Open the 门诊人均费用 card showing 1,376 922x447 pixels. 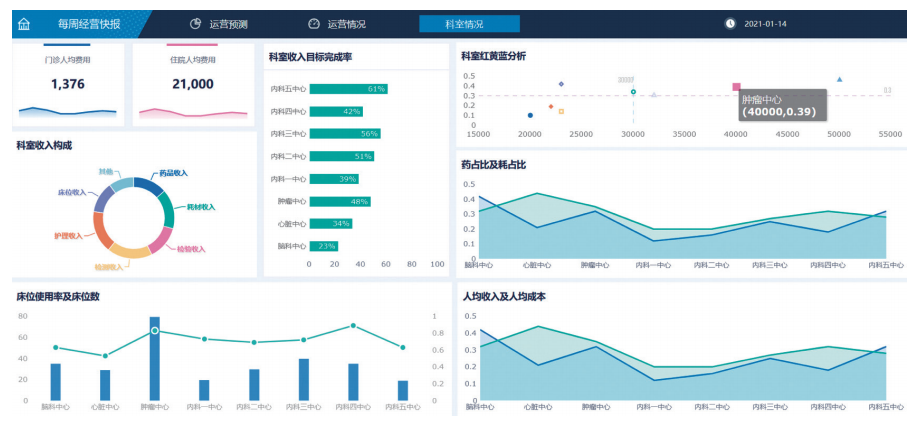(68, 84)
